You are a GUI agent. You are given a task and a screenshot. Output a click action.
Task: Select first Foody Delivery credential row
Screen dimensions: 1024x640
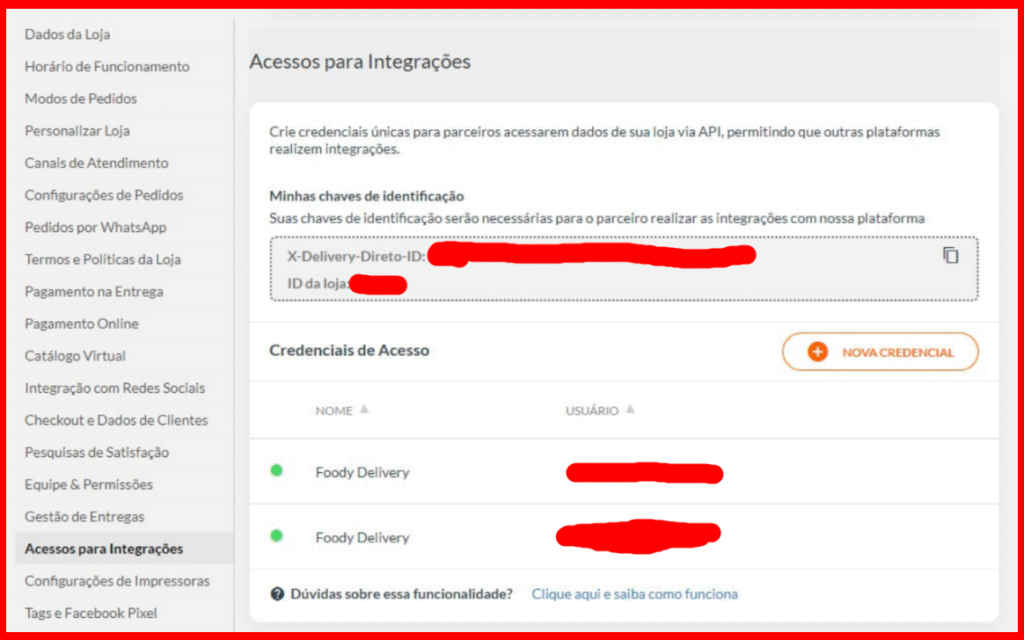click(x=362, y=472)
